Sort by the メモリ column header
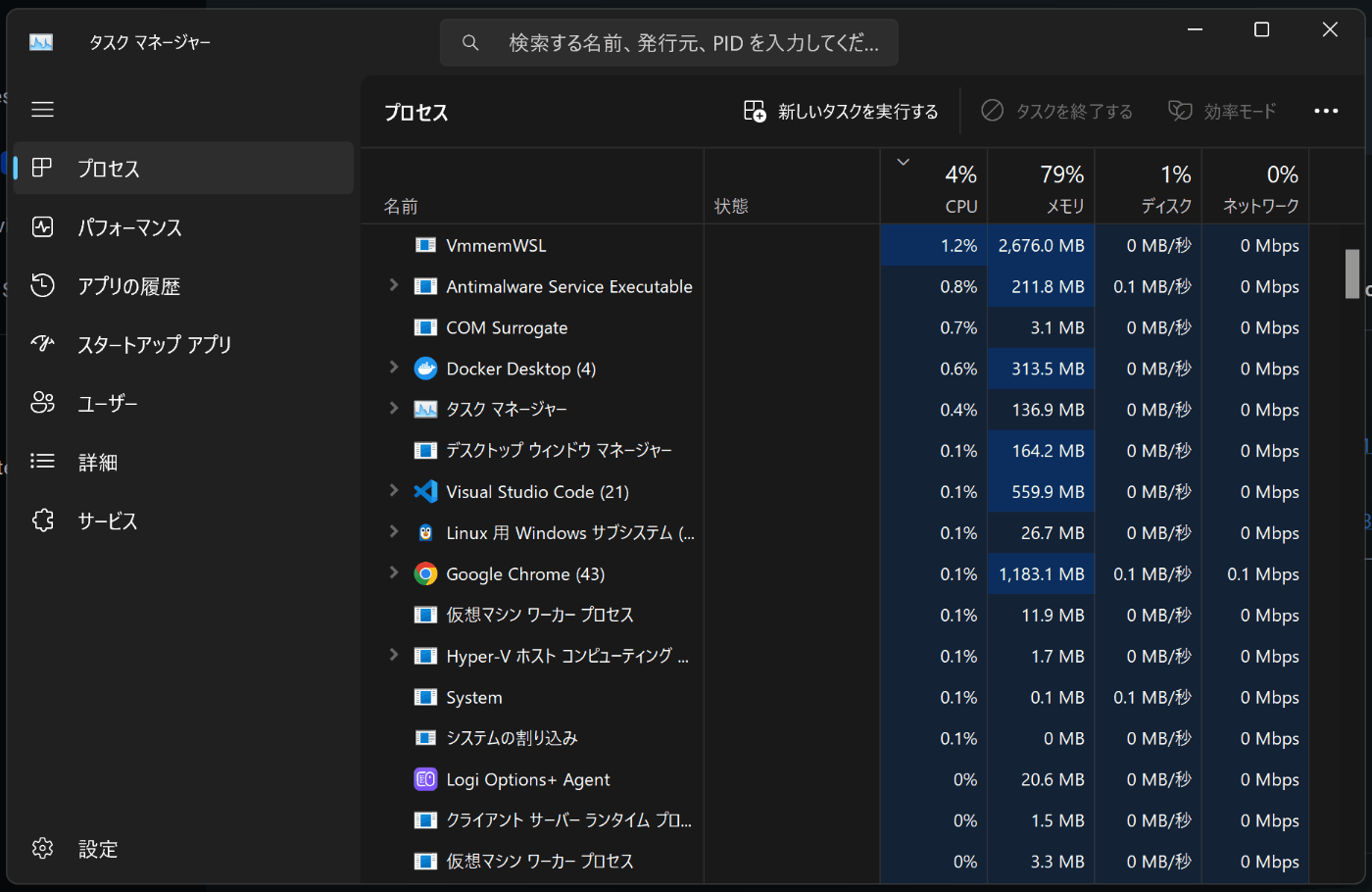1372x892 pixels. click(x=1041, y=187)
